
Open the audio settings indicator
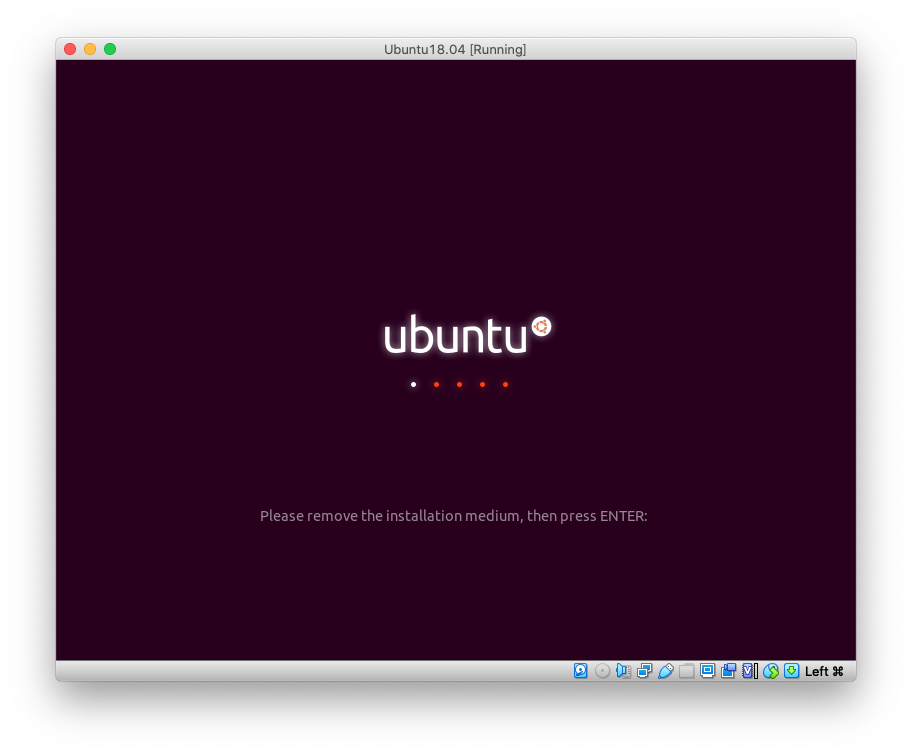click(623, 671)
